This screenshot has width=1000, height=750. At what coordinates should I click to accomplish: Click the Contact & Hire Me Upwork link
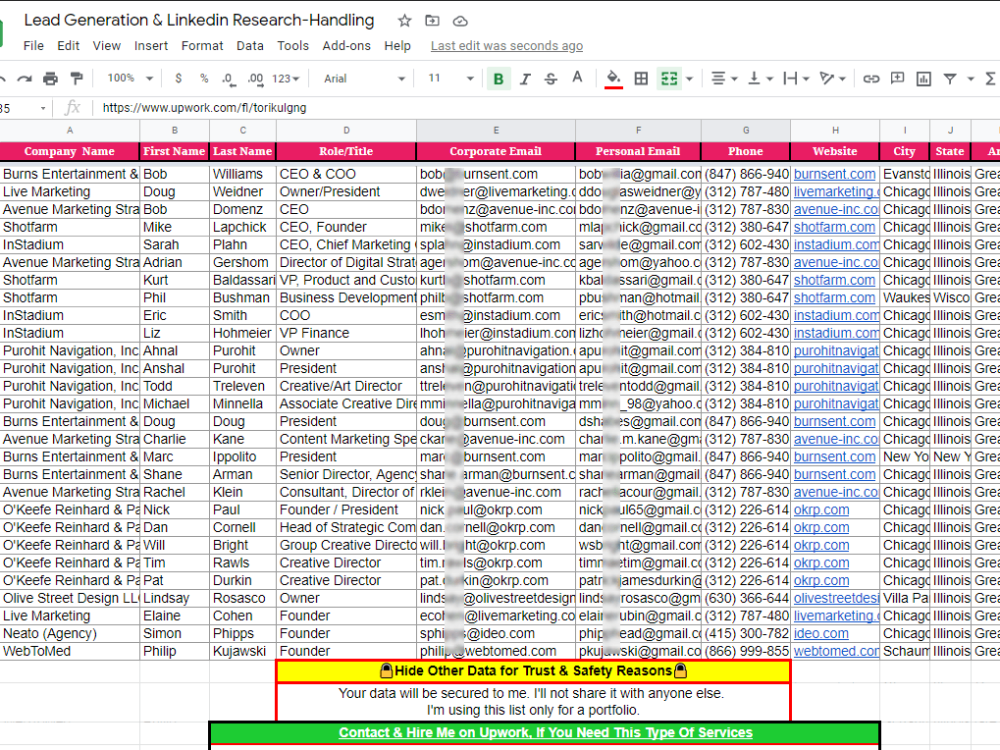[543, 732]
